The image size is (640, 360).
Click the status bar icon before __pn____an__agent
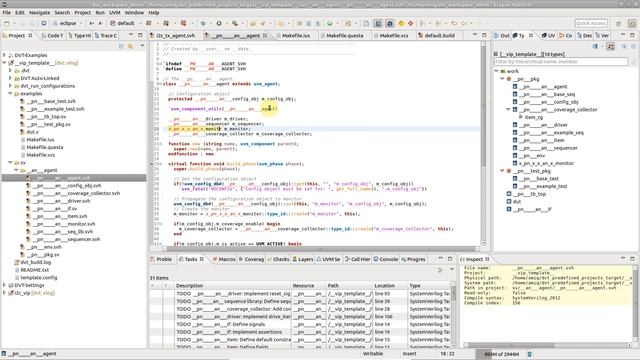click(4, 354)
